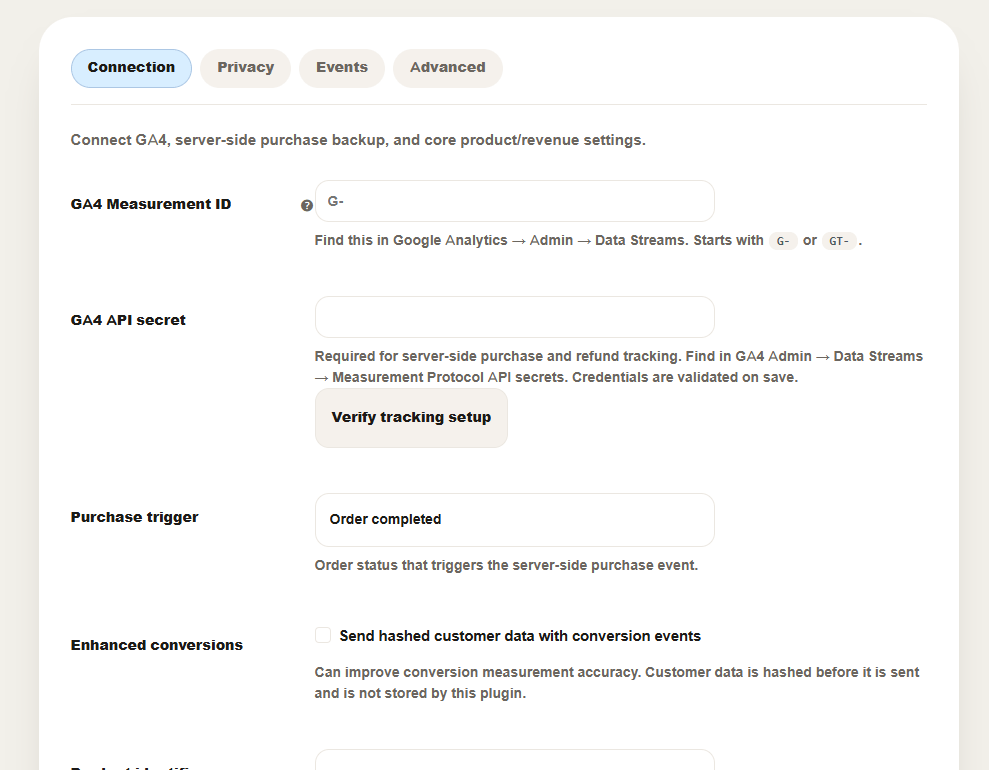The height and width of the screenshot is (770, 989).
Task: Click 'Can improve conversion measurement accuracy' help text
Action: tap(617, 683)
